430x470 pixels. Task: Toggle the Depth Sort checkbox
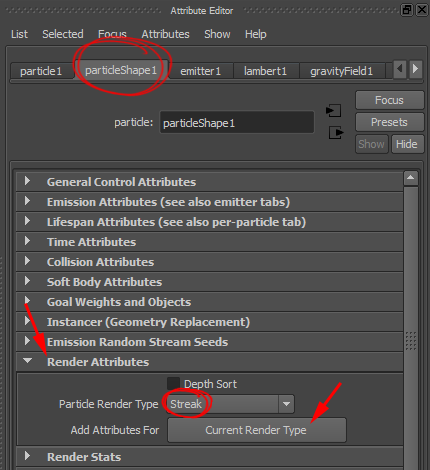tap(173, 383)
